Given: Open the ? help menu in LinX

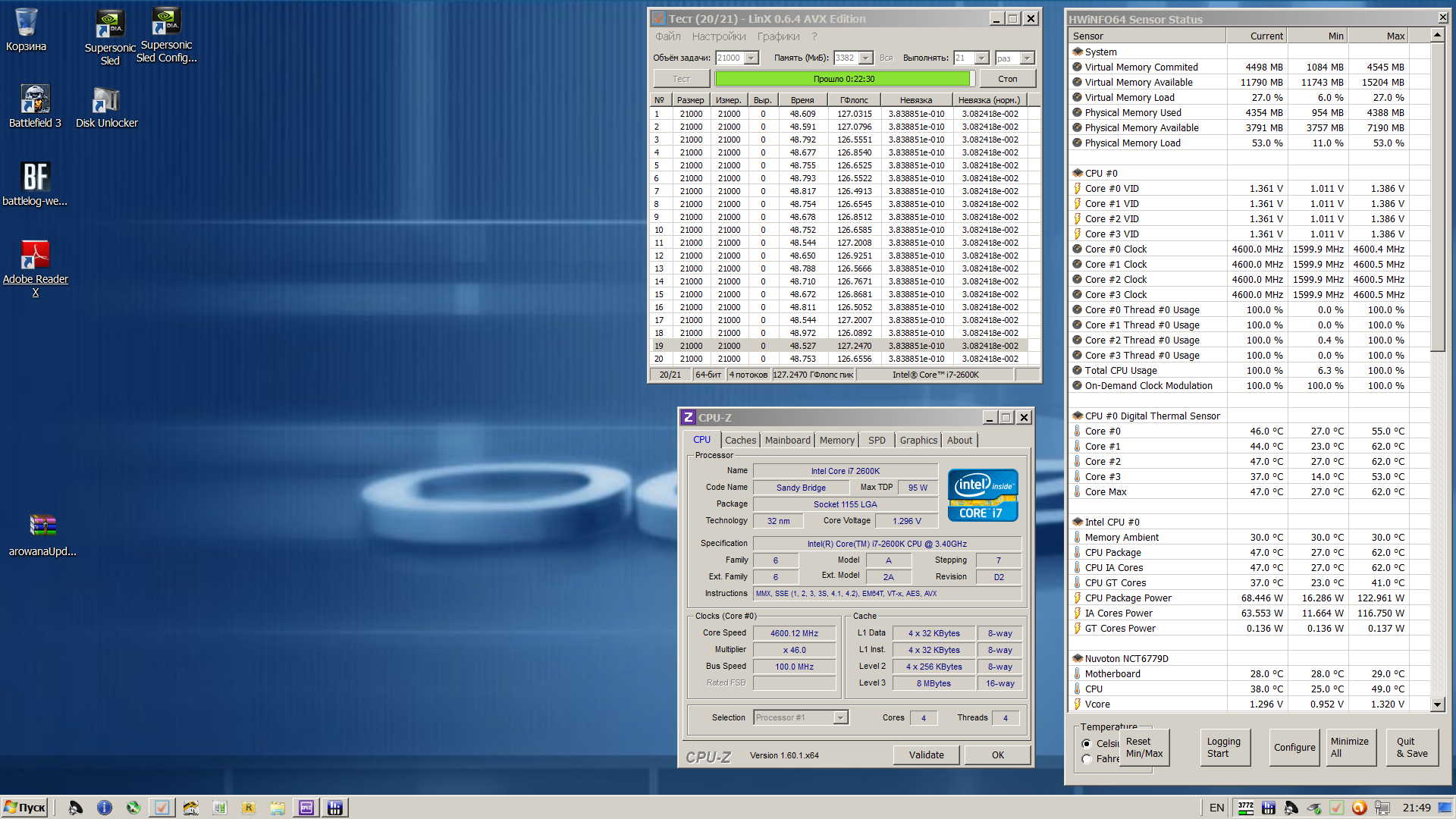Looking at the screenshot, I should [x=814, y=36].
